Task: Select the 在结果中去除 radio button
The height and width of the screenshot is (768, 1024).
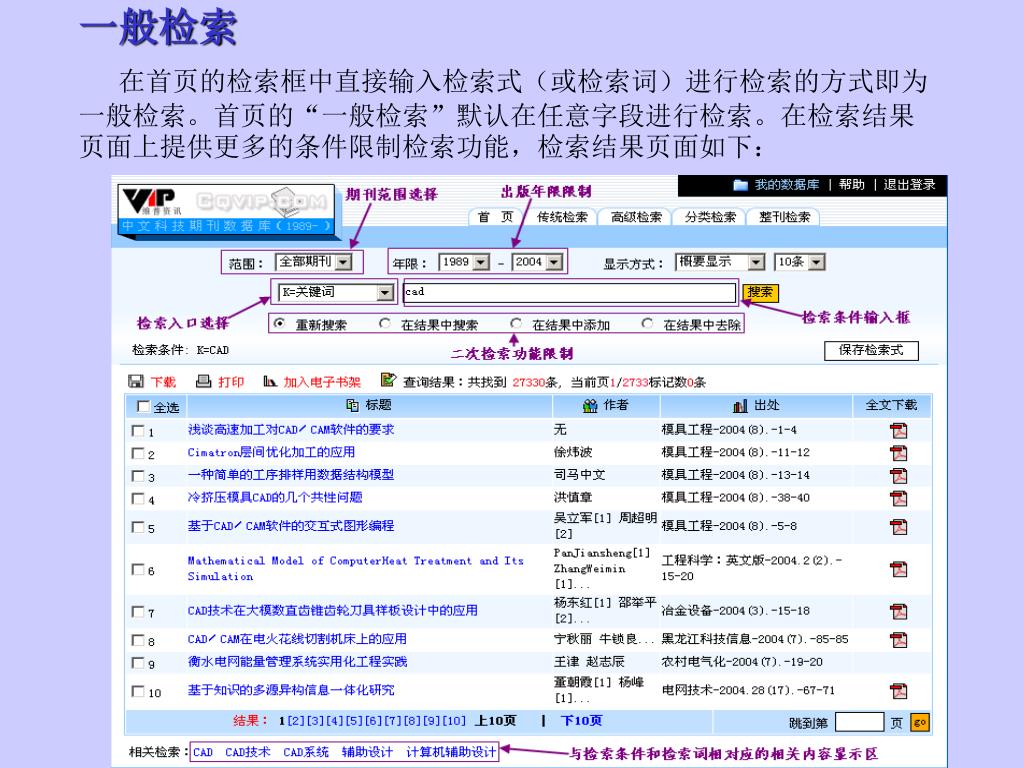Action: click(647, 323)
